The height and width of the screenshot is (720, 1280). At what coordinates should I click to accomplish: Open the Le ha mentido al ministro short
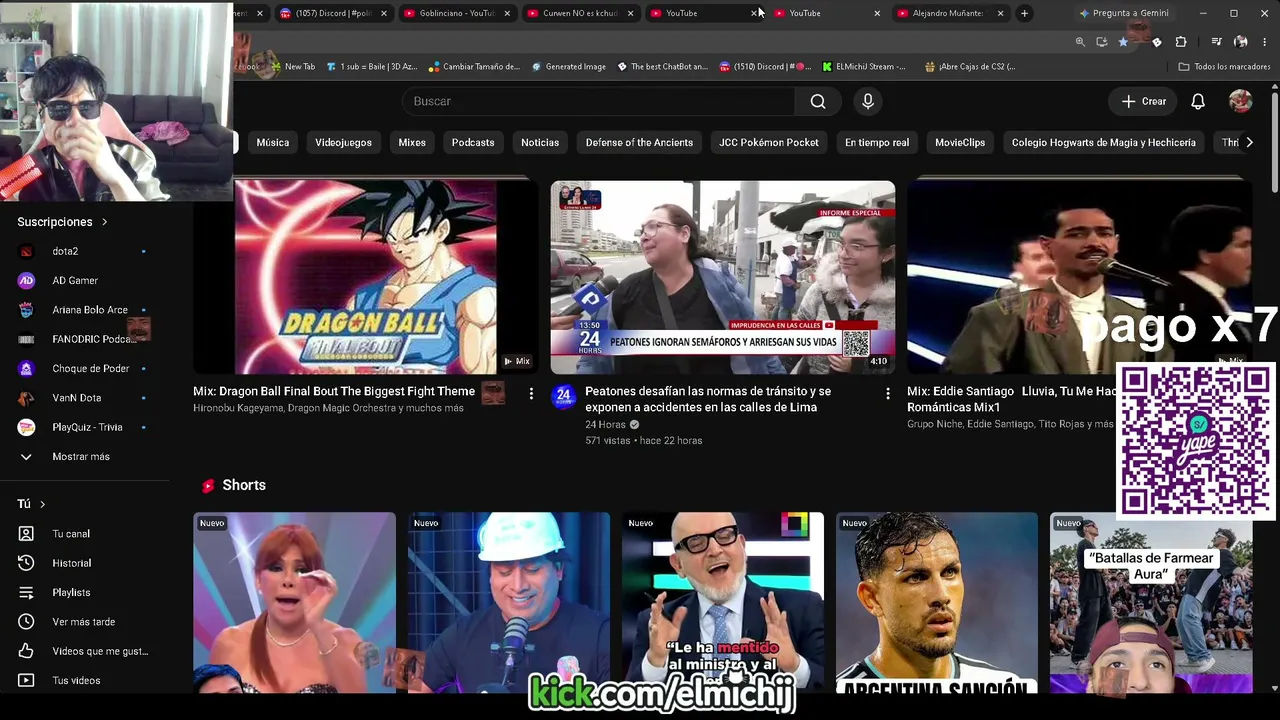coord(723,603)
